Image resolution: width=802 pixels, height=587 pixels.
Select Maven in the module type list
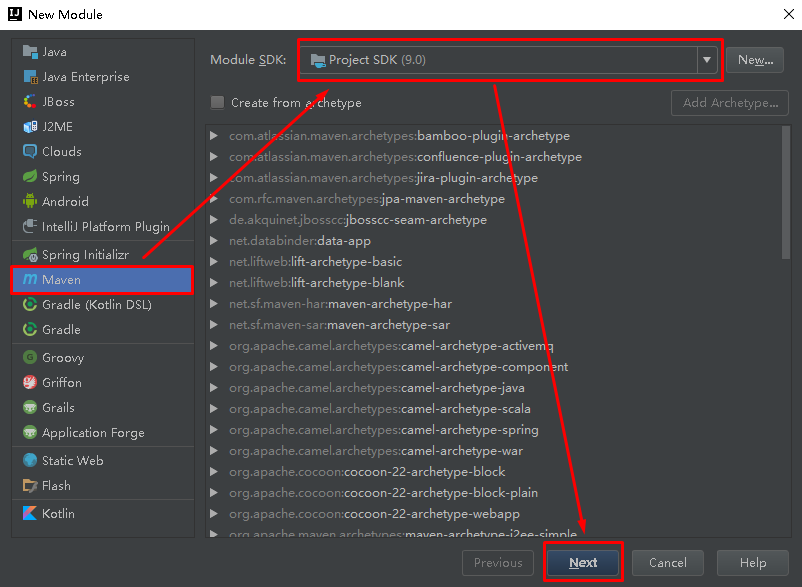102,280
